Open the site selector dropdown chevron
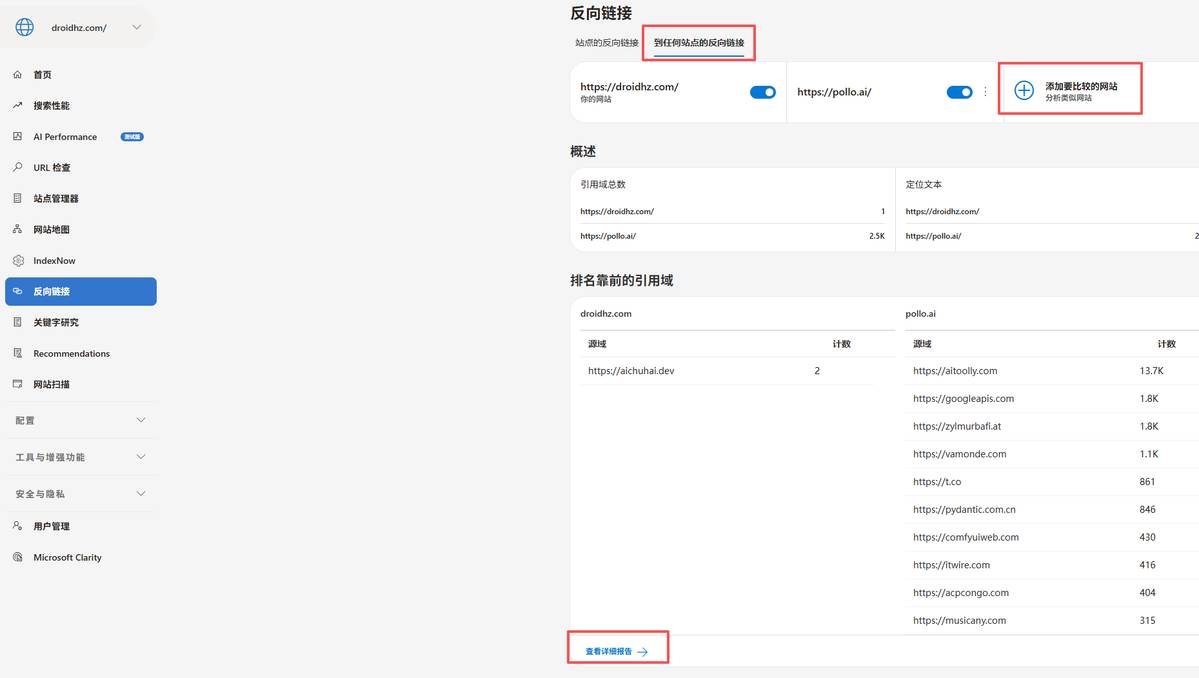Viewport: 1199px width, 678px height. click(136, 27)
